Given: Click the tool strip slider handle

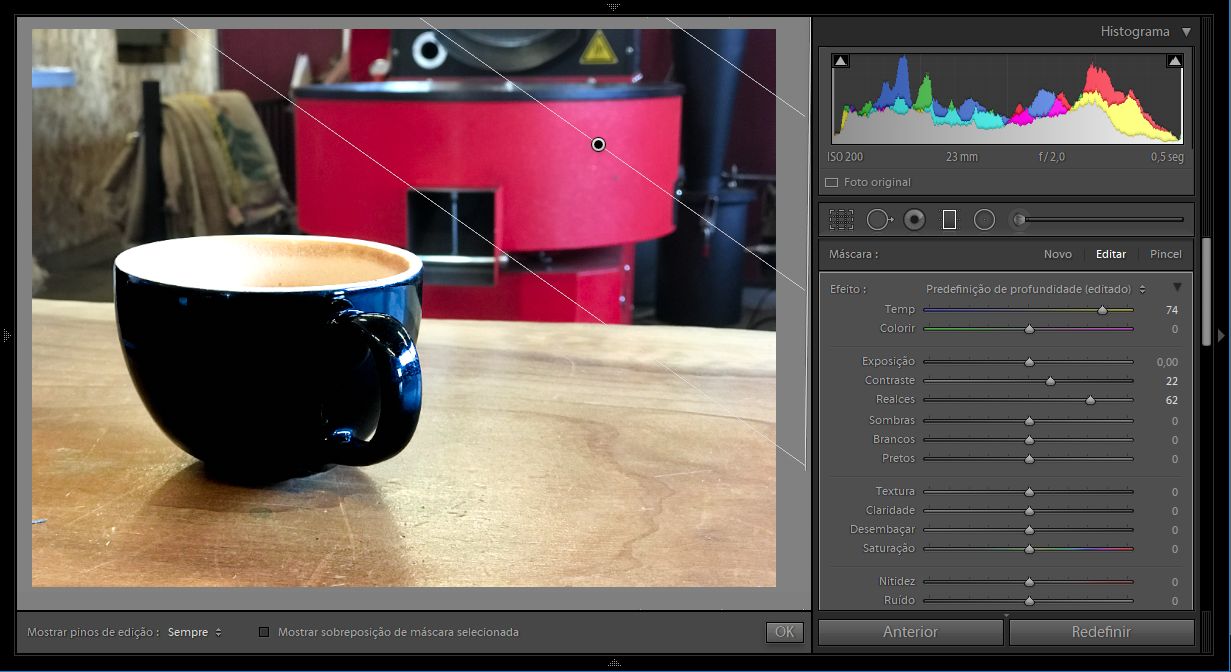Looking at the screenshot, I should click(1019, 219).
